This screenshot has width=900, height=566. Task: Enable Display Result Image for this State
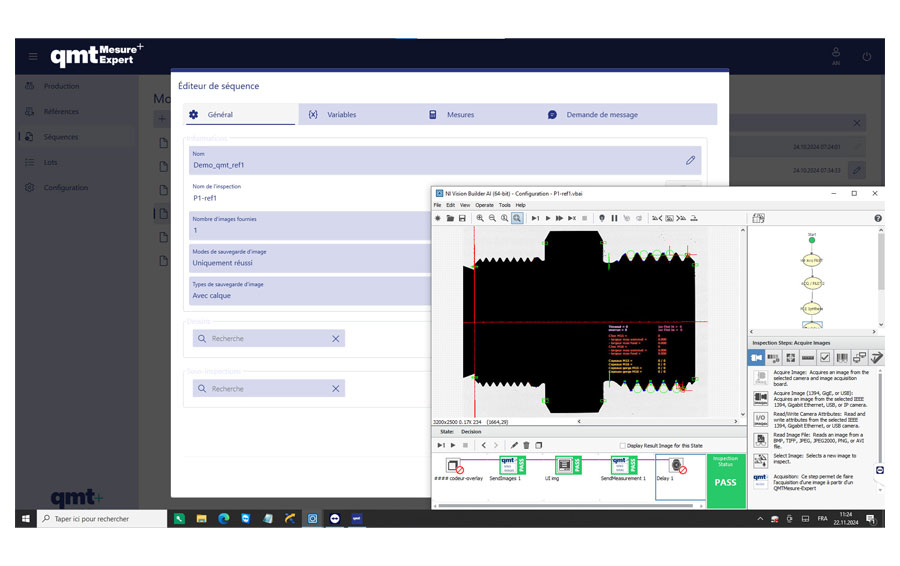pos(625,446)
